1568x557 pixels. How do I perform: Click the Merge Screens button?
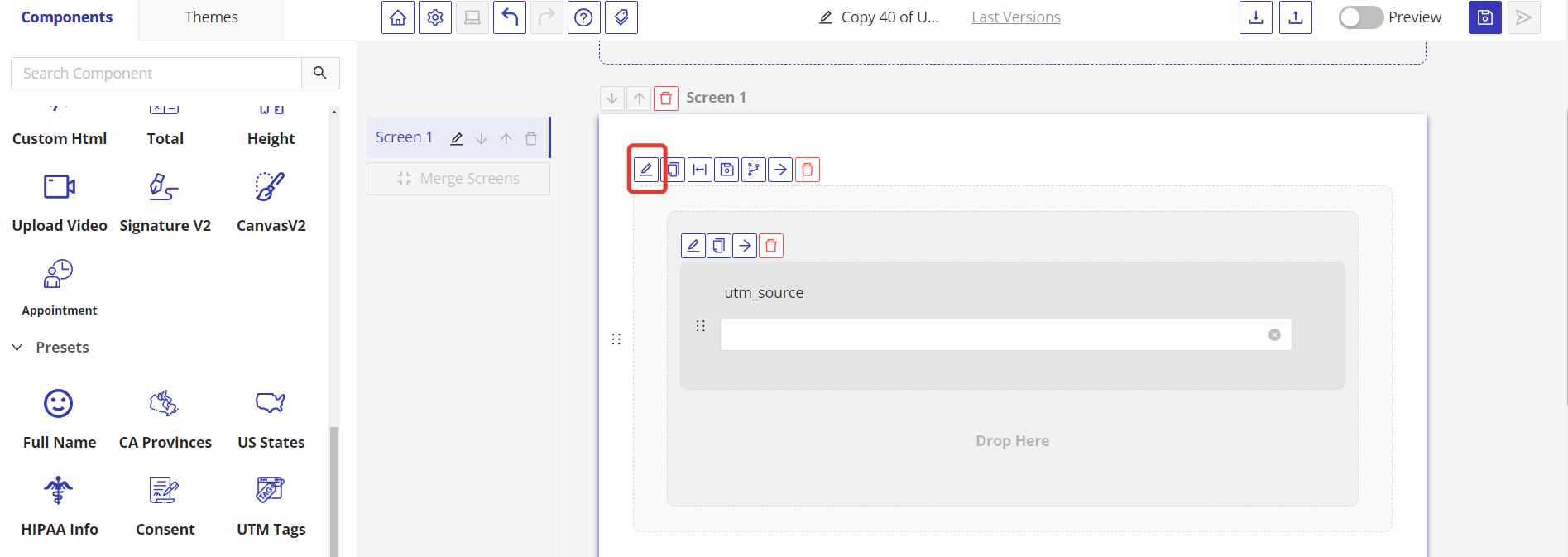pyautogui.click(x=458, y=179)
